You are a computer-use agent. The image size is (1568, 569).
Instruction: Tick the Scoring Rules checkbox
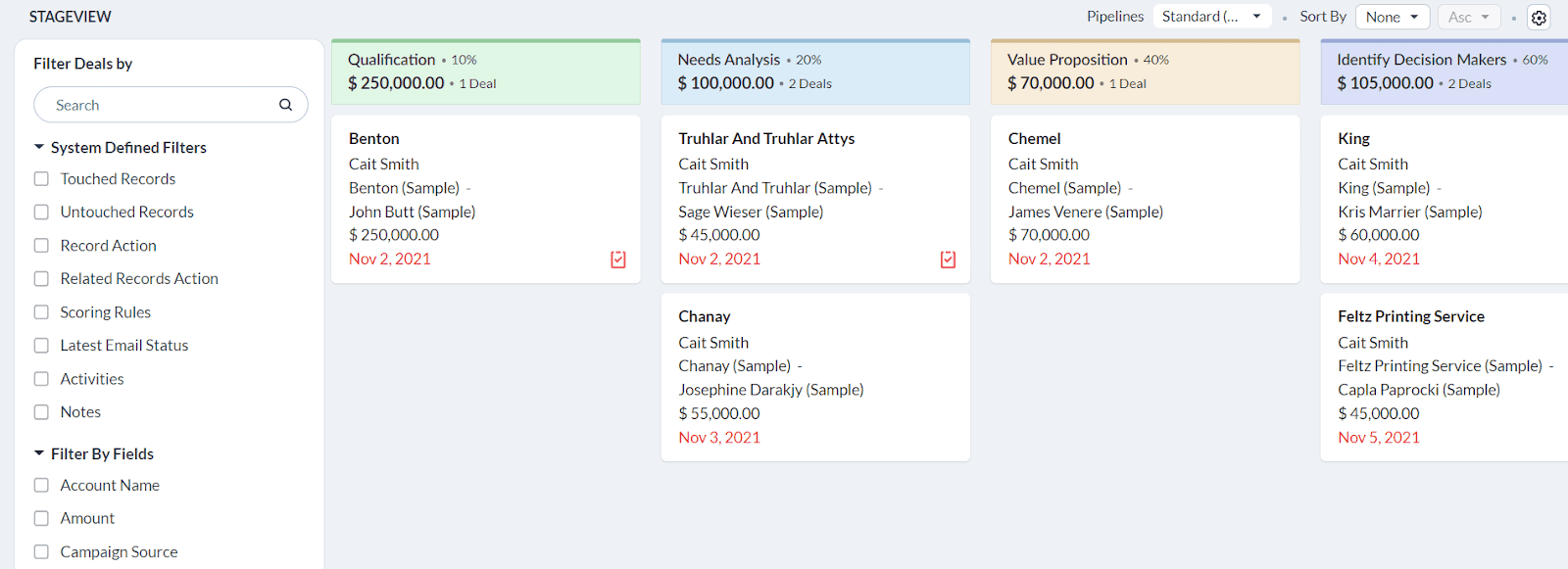pos(41,312)
